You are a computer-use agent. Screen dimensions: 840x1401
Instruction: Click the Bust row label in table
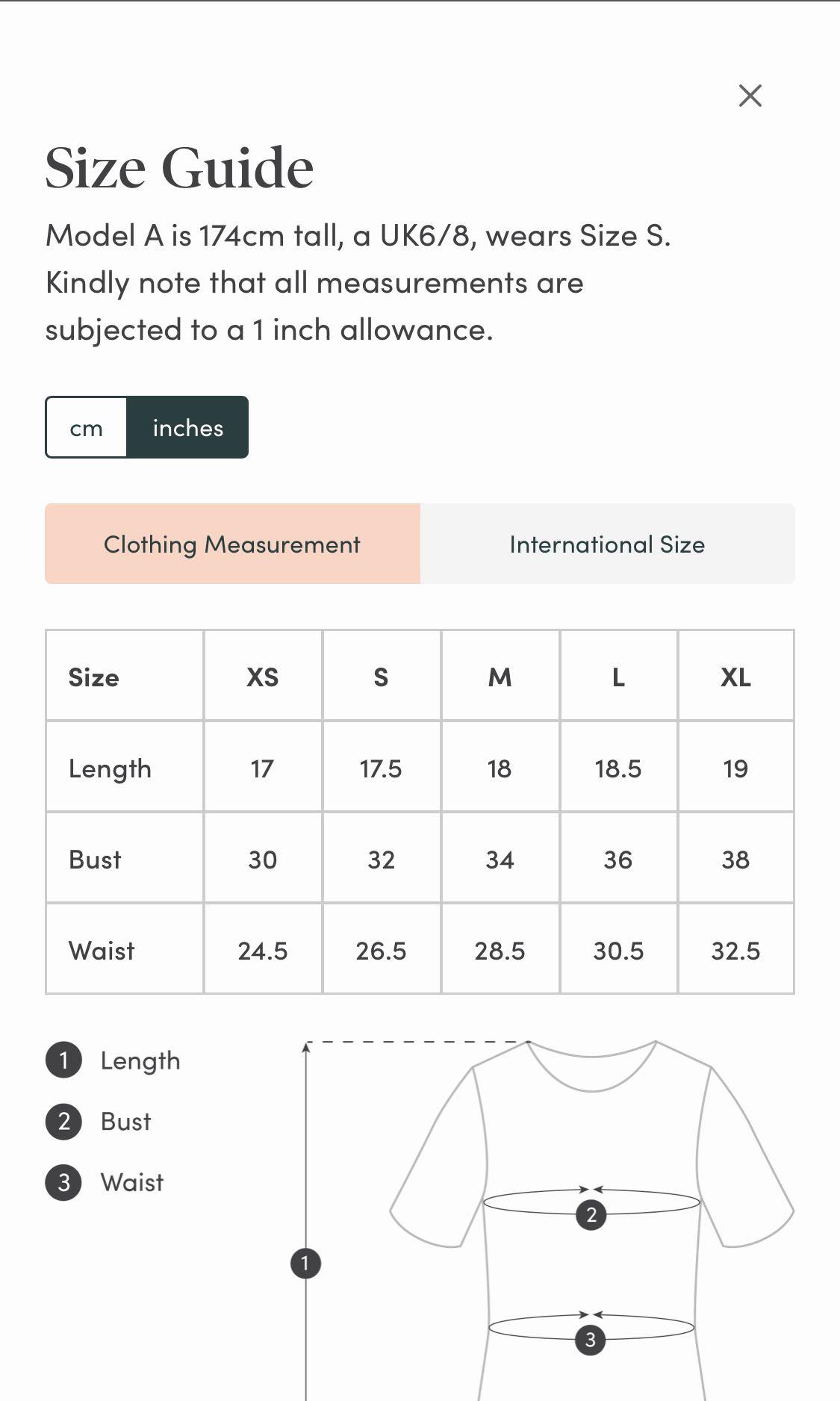click(x=95, y=860)
